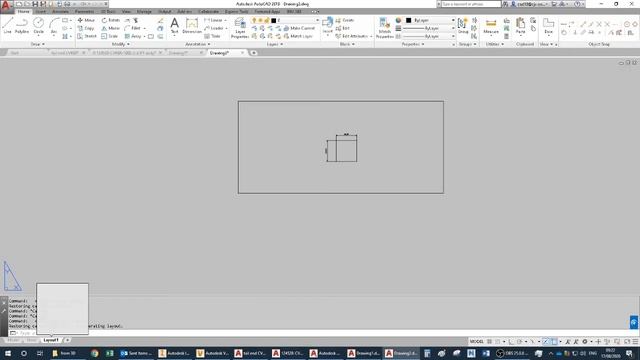Viewport: 640px width, 360px height.
Task: Click the Array tool
Action: coord(133,36)
